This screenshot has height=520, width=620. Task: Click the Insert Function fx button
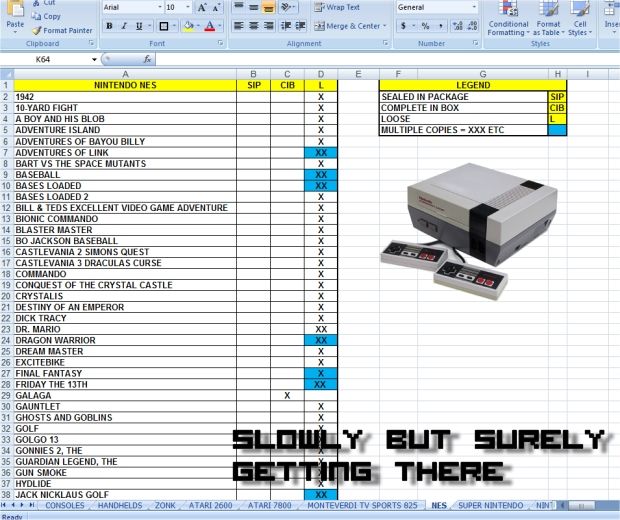pos(147,59)
